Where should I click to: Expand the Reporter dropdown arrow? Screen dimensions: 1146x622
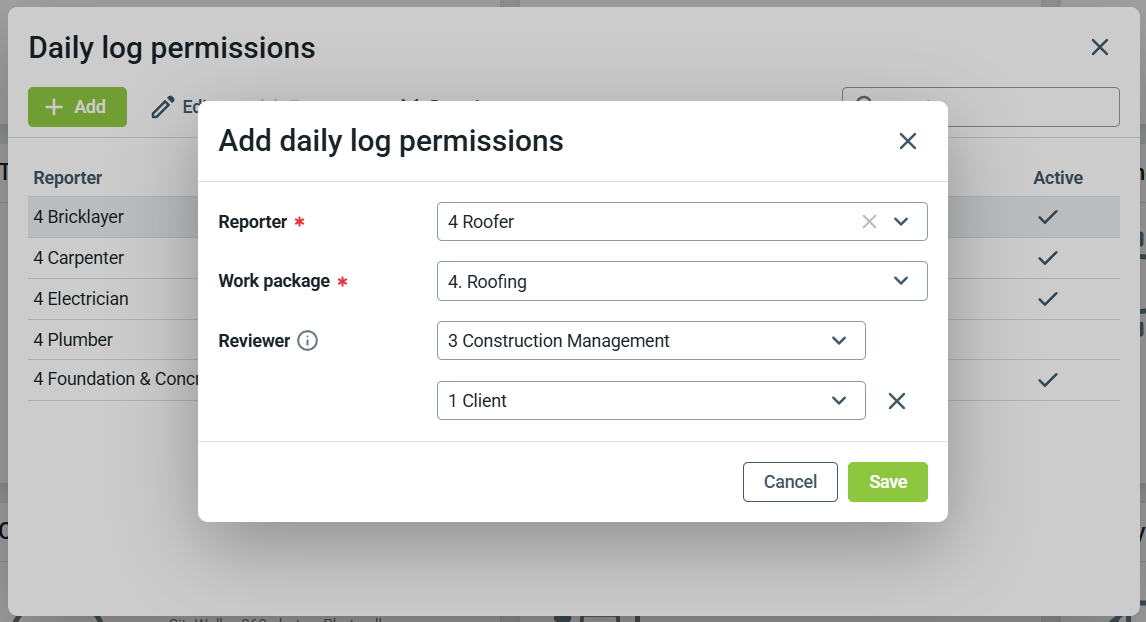(901, 222)
